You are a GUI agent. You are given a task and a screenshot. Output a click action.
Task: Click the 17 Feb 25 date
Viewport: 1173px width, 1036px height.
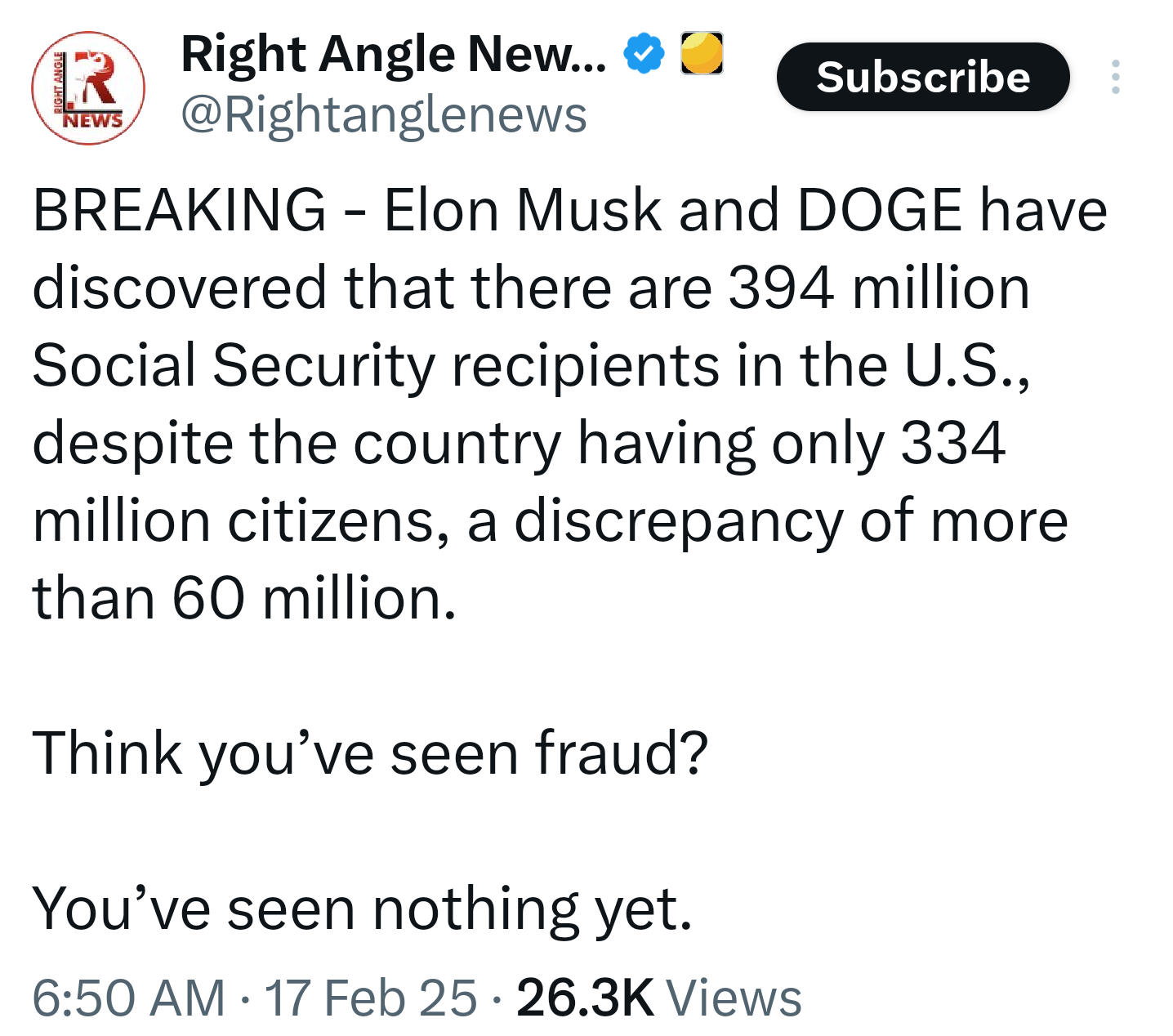(370, 998)
